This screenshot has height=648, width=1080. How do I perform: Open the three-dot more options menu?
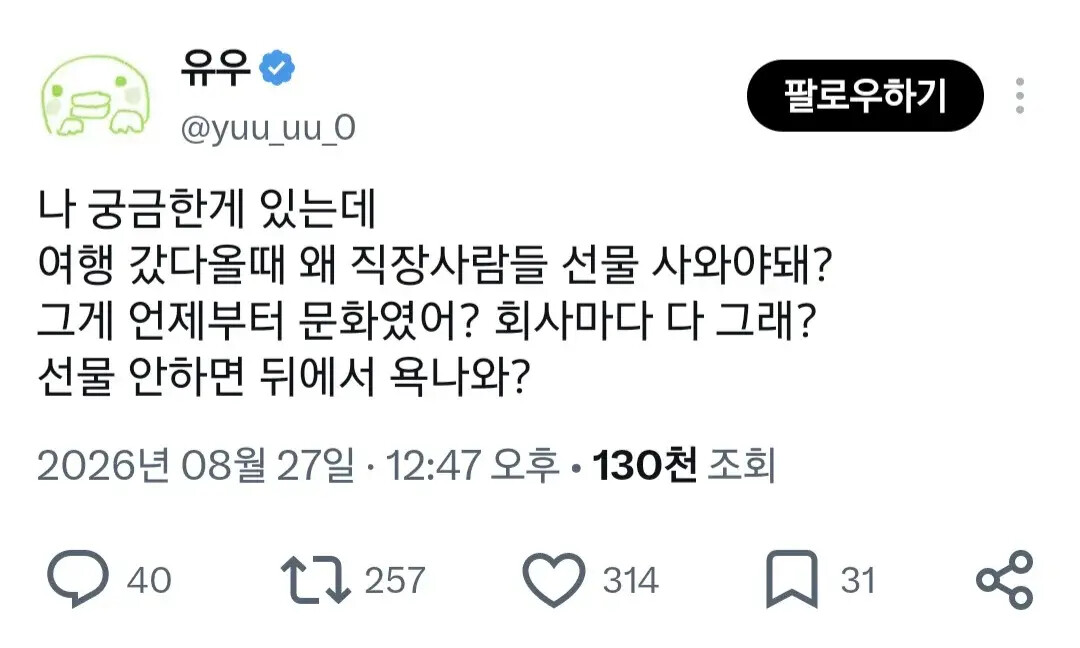1020,96
